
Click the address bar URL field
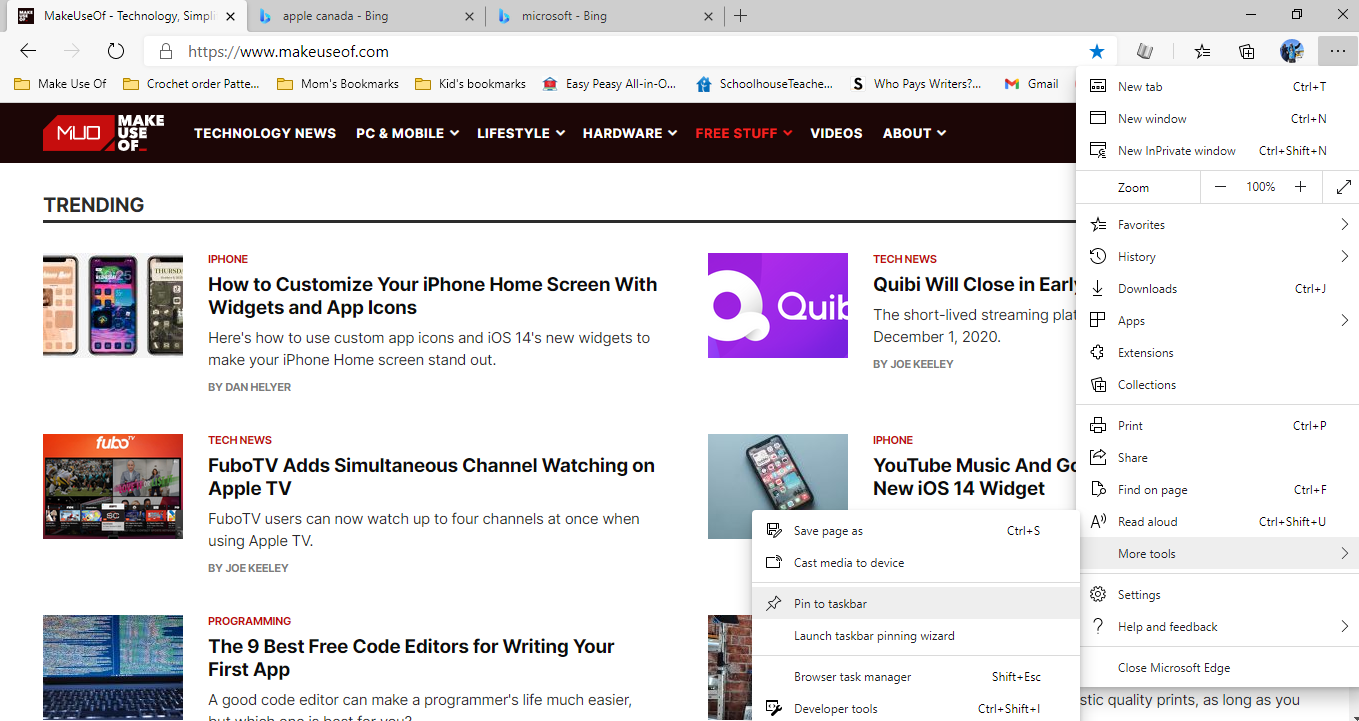(600, 51)
